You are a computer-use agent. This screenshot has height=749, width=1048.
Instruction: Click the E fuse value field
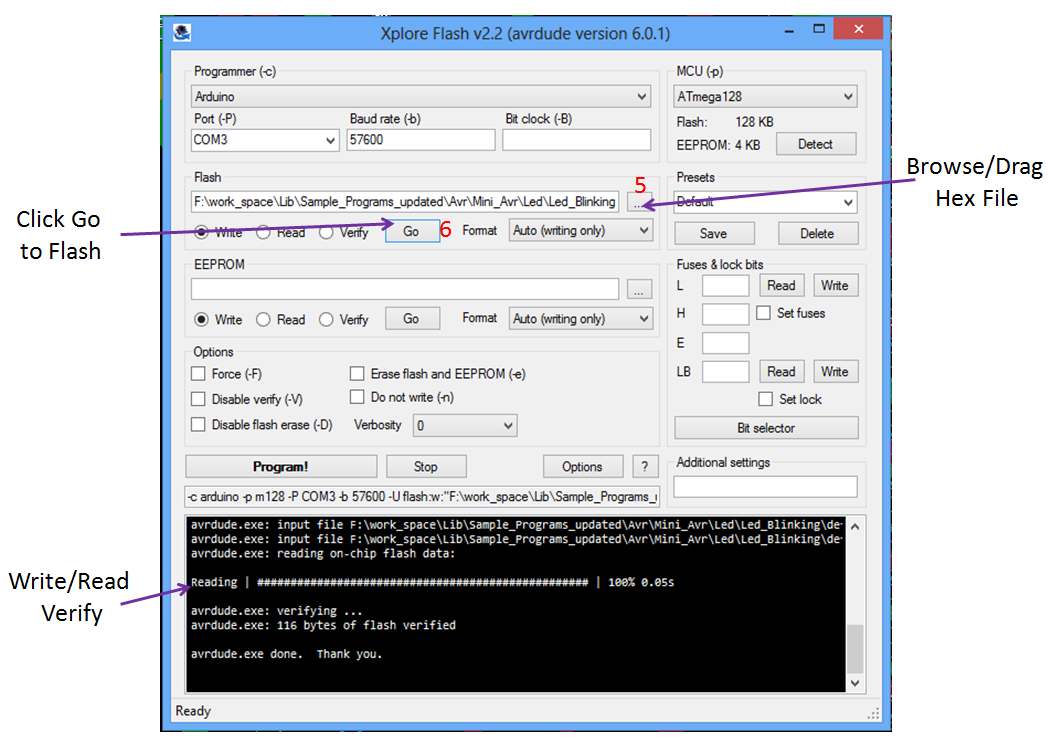(726, 343)
